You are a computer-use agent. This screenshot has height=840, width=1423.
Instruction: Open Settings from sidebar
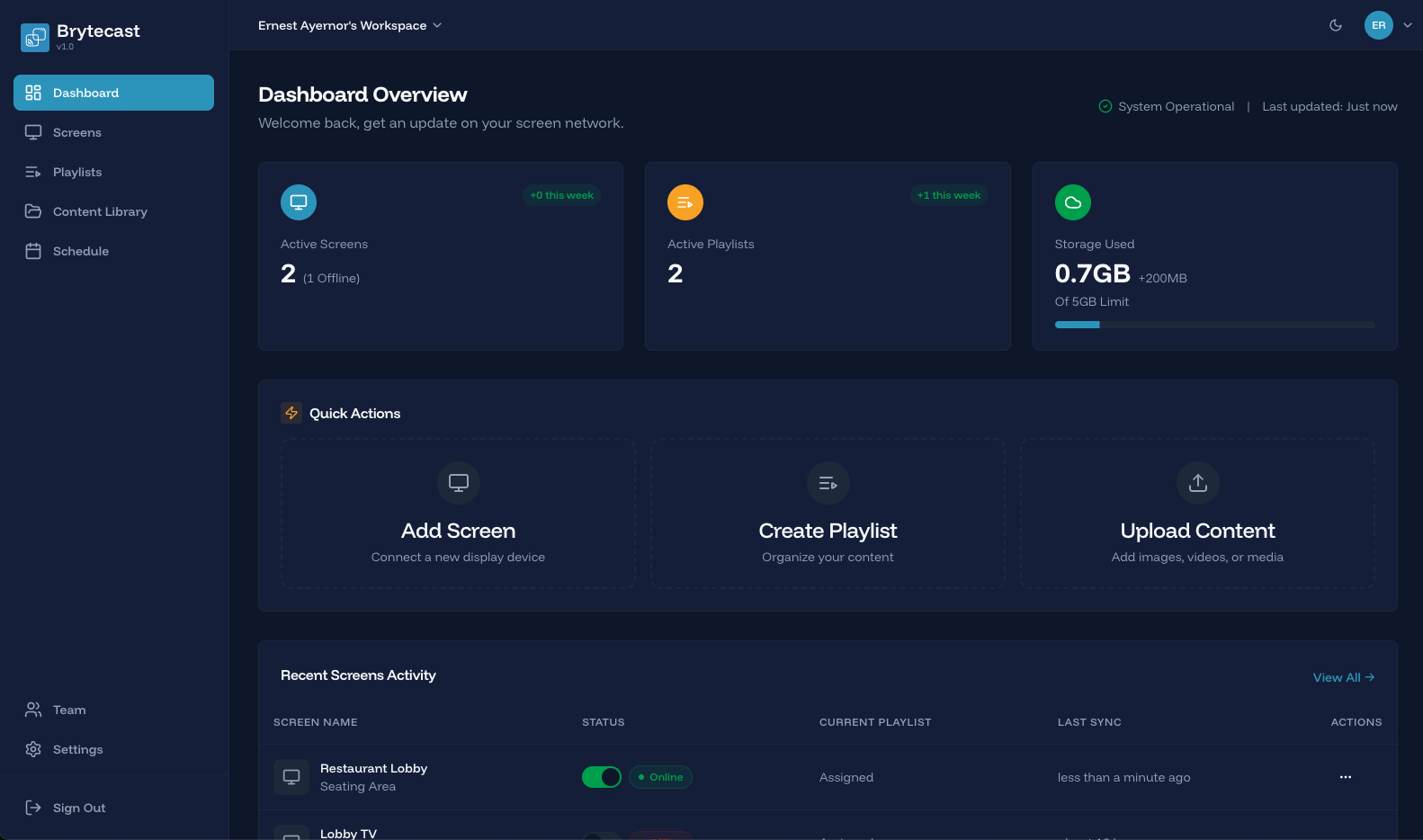click(x=113, y=749)
